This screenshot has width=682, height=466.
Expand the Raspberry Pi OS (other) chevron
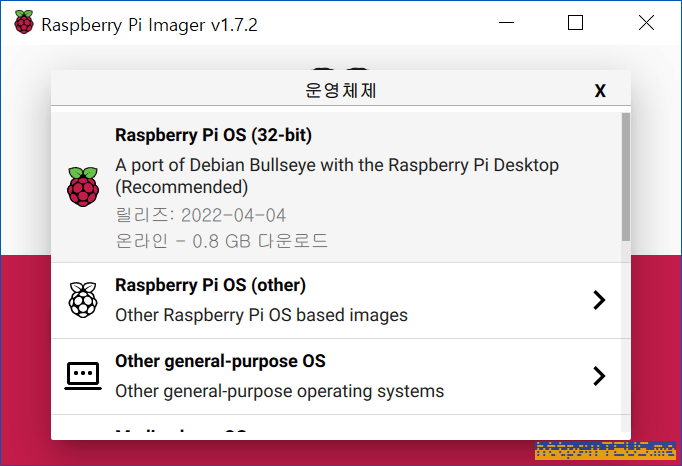tap(599, 300)
